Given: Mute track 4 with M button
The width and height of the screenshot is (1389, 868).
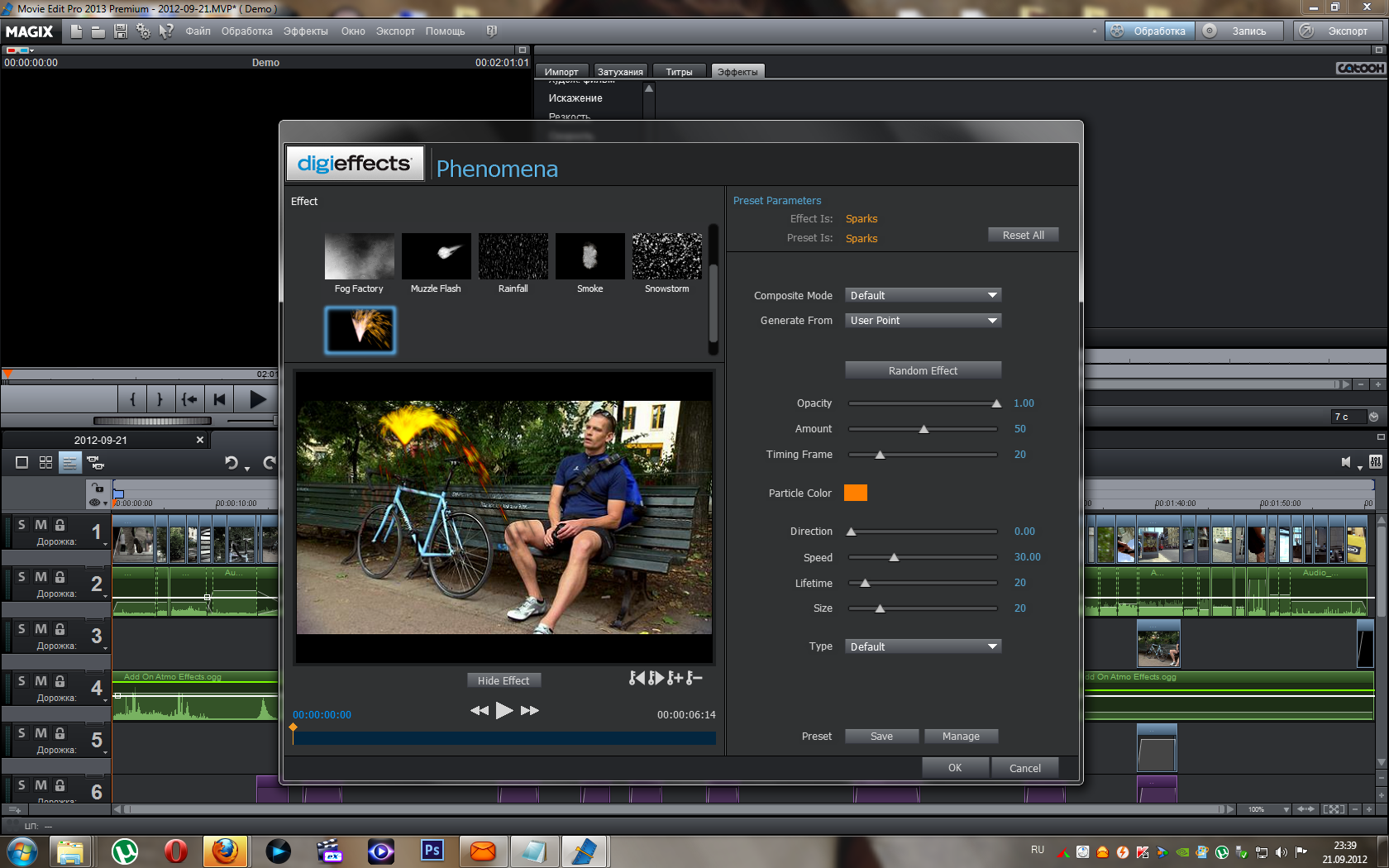Looking at the screenshot, I should 41,681.
